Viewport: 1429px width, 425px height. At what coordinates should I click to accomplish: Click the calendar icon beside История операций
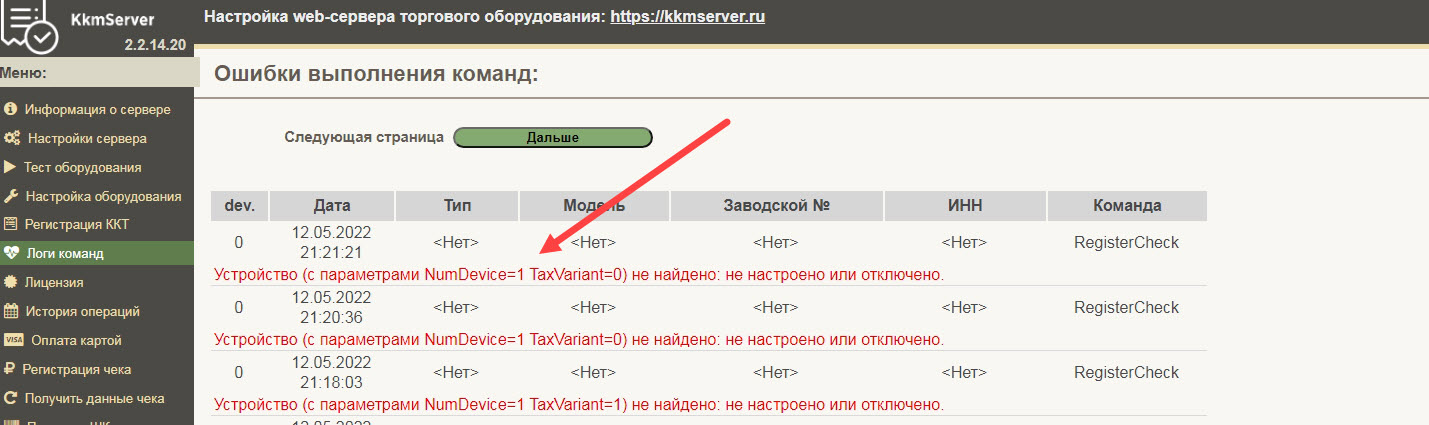(x=11, y=311)
